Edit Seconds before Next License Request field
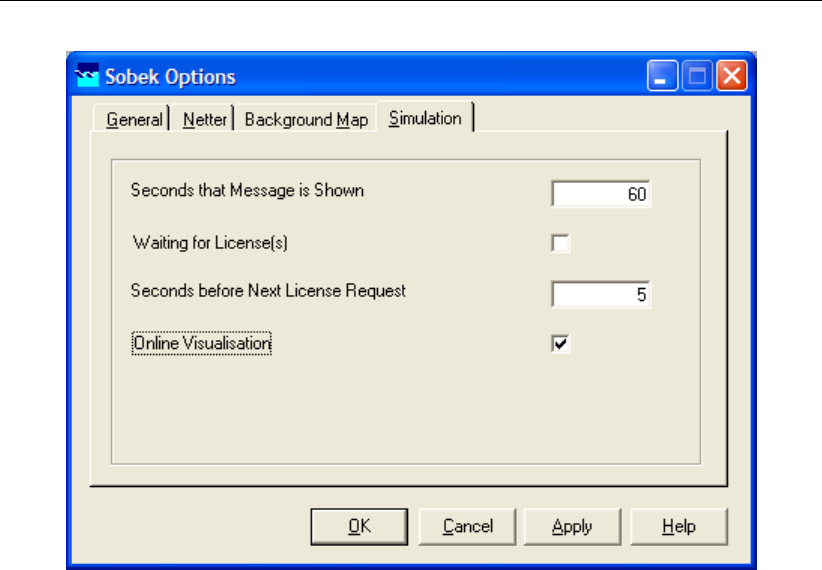 coord(601,294)
